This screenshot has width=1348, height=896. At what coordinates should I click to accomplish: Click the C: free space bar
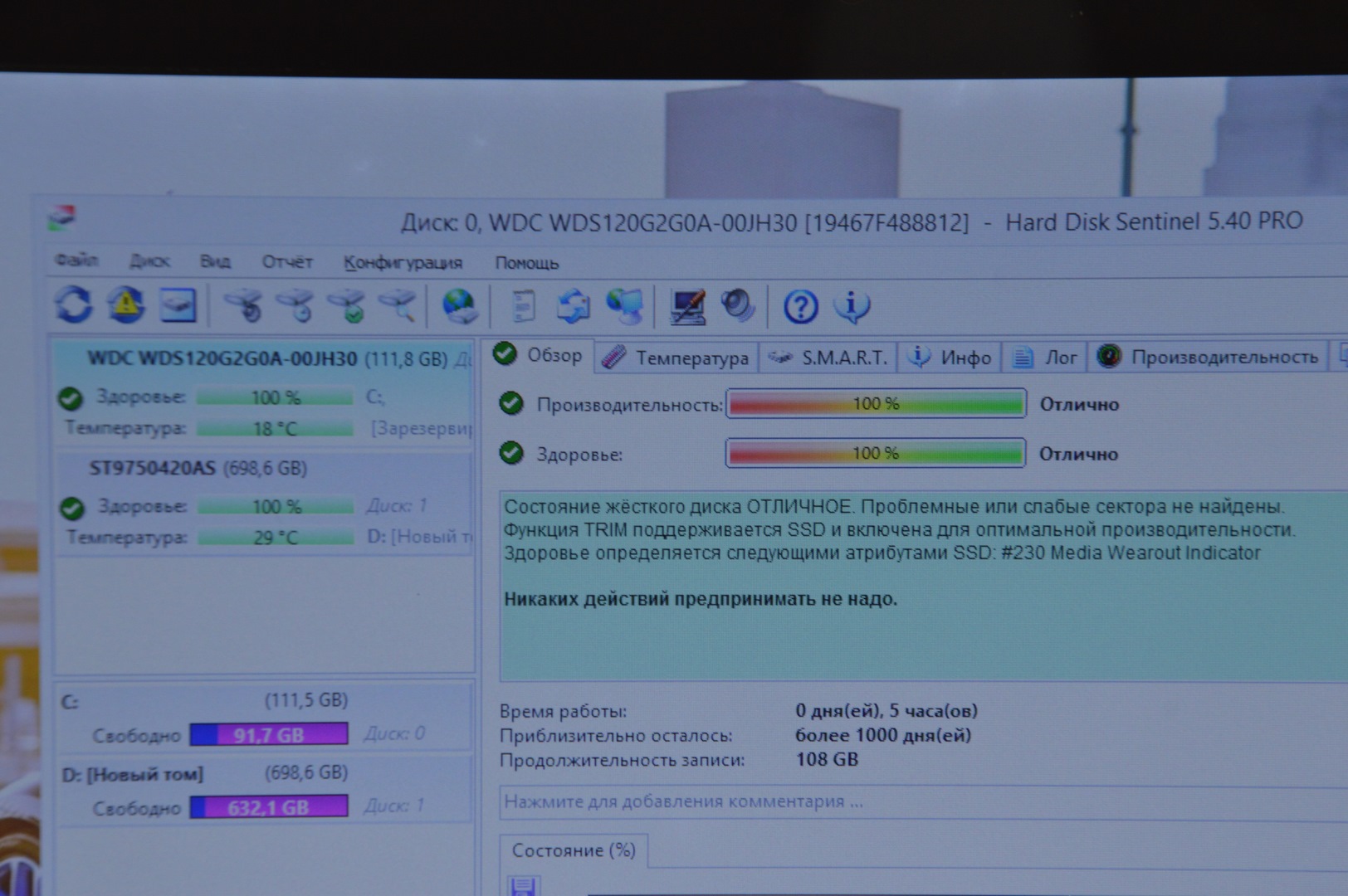click(x=268, y=735)
